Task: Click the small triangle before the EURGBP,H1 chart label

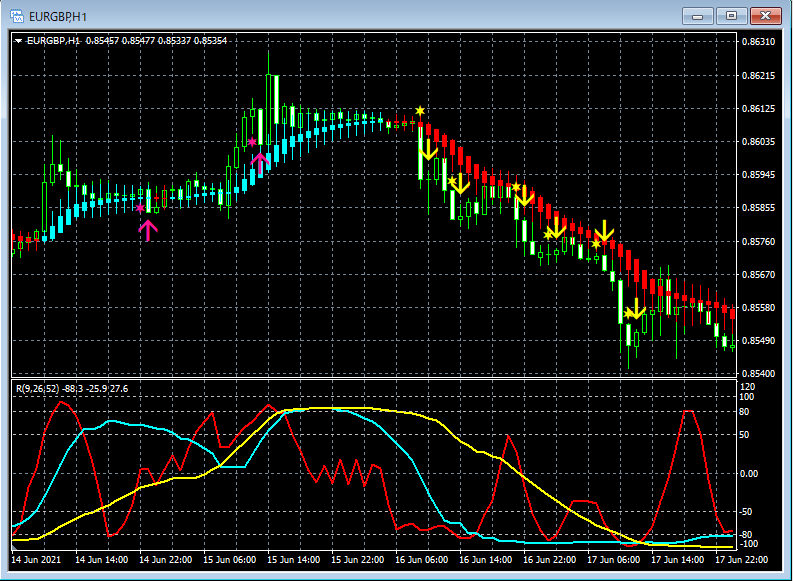Action: 18,41
